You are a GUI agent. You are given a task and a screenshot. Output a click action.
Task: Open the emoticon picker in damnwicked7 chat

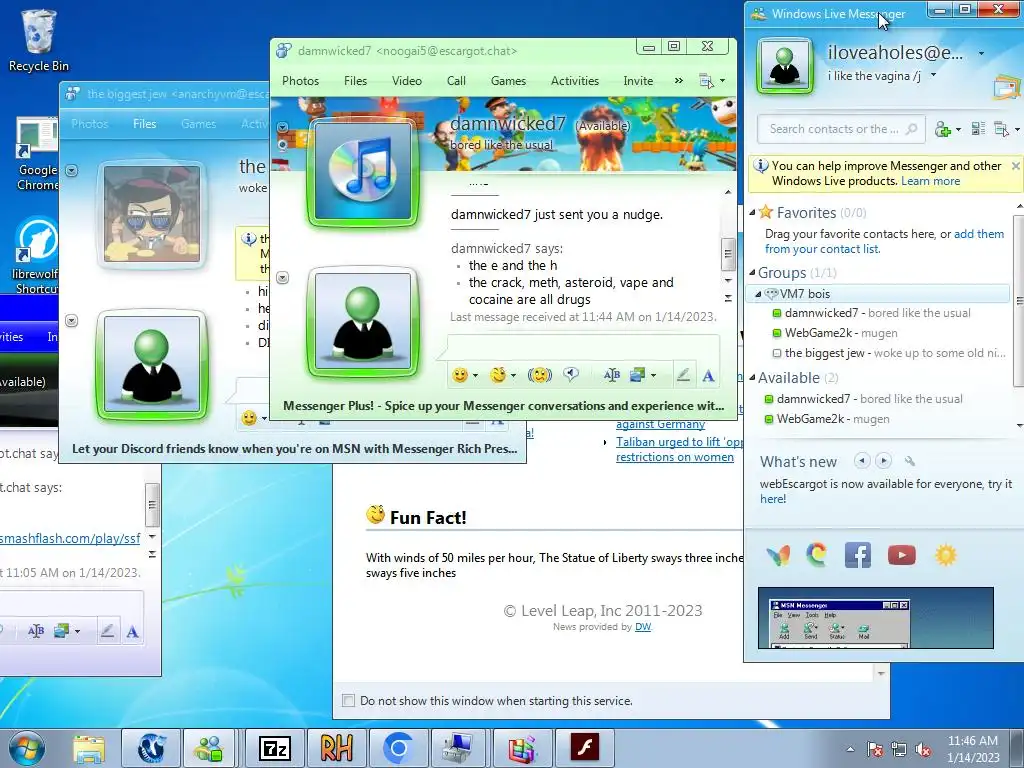click(x=460, y=375)
